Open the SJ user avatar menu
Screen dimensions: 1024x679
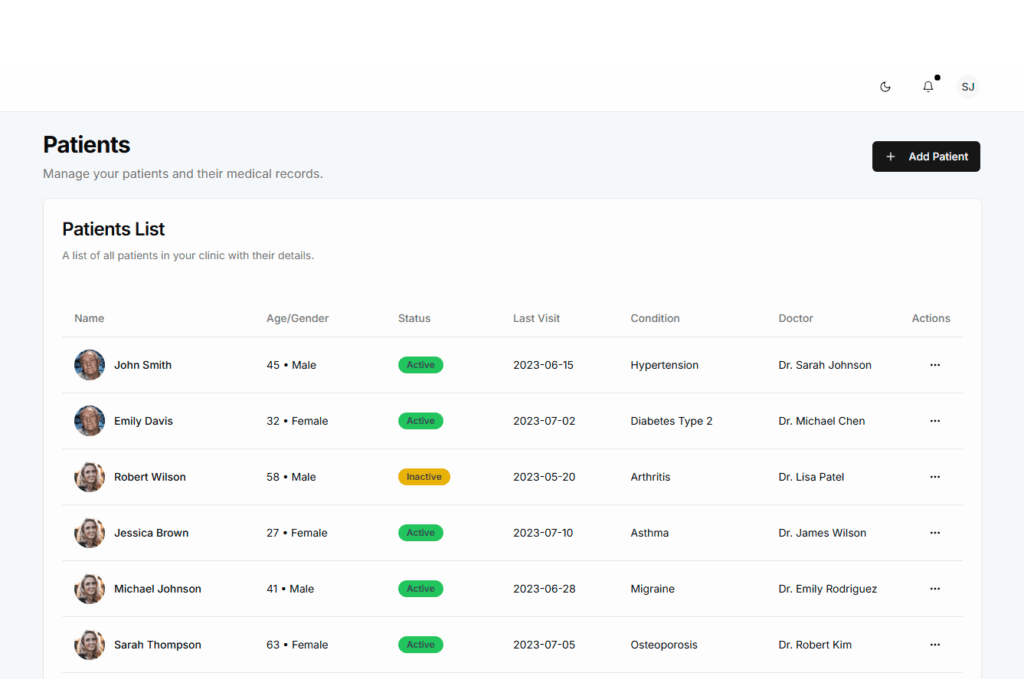point(967,87)
